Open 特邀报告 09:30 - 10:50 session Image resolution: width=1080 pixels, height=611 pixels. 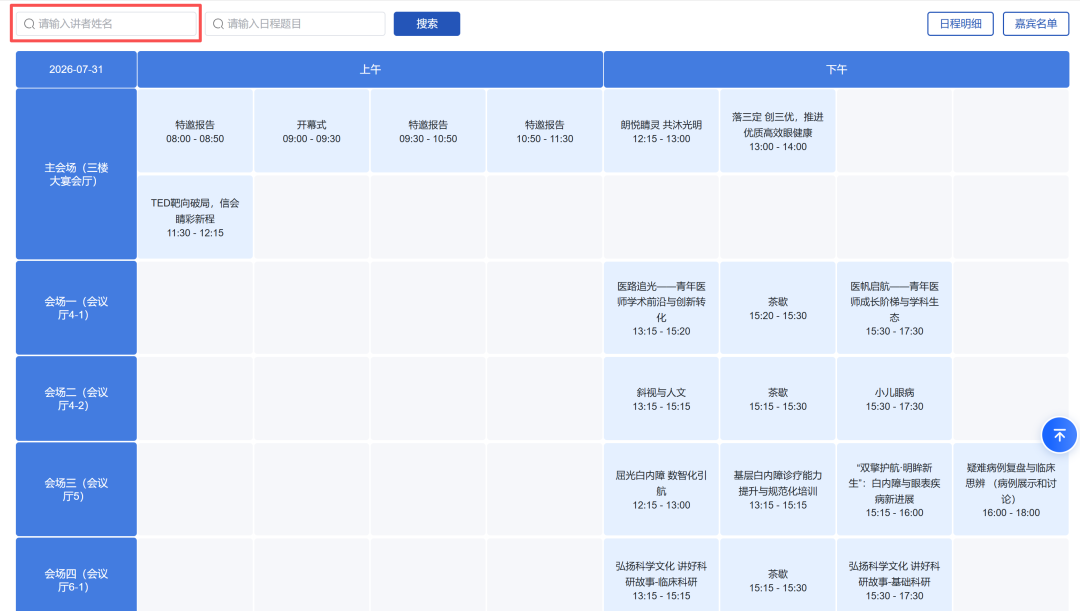(x=428, y=131)
